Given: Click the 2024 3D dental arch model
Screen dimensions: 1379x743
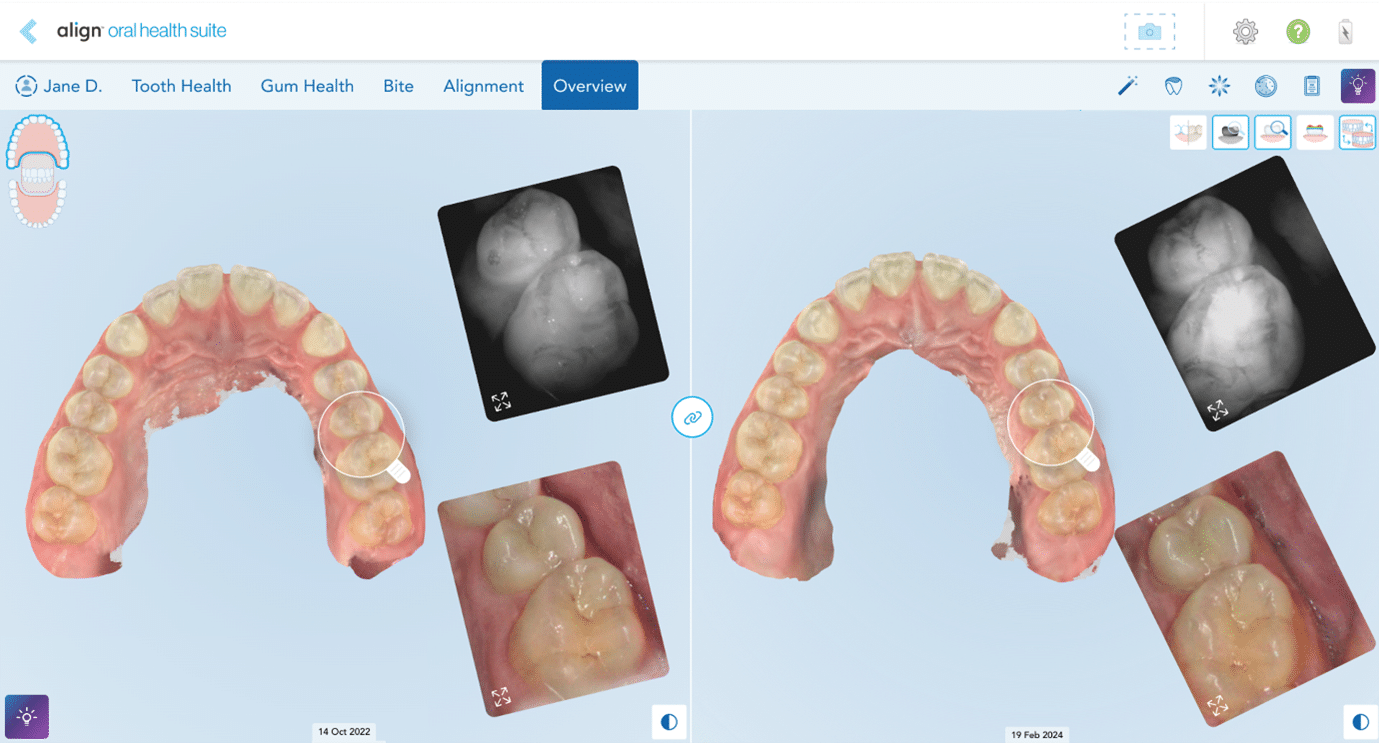Looking at the screenshot, I should click(913, 415).
